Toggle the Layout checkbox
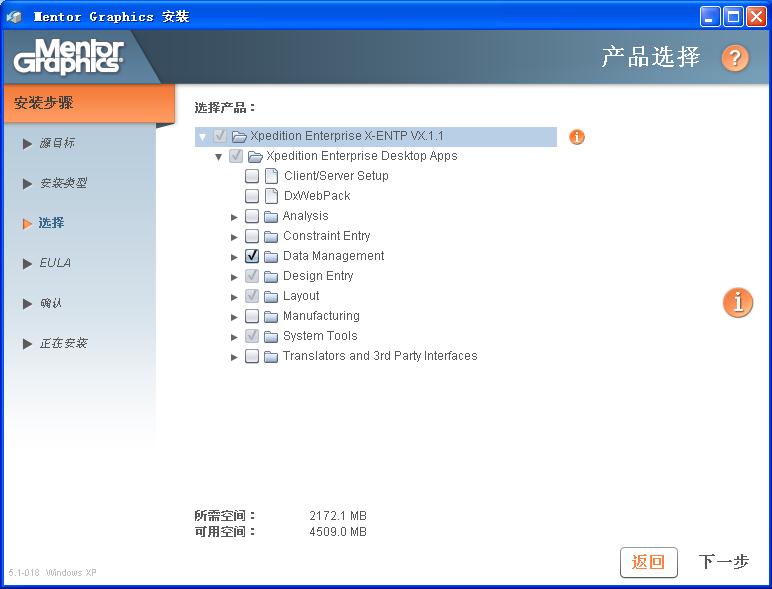 click(252, 295)
